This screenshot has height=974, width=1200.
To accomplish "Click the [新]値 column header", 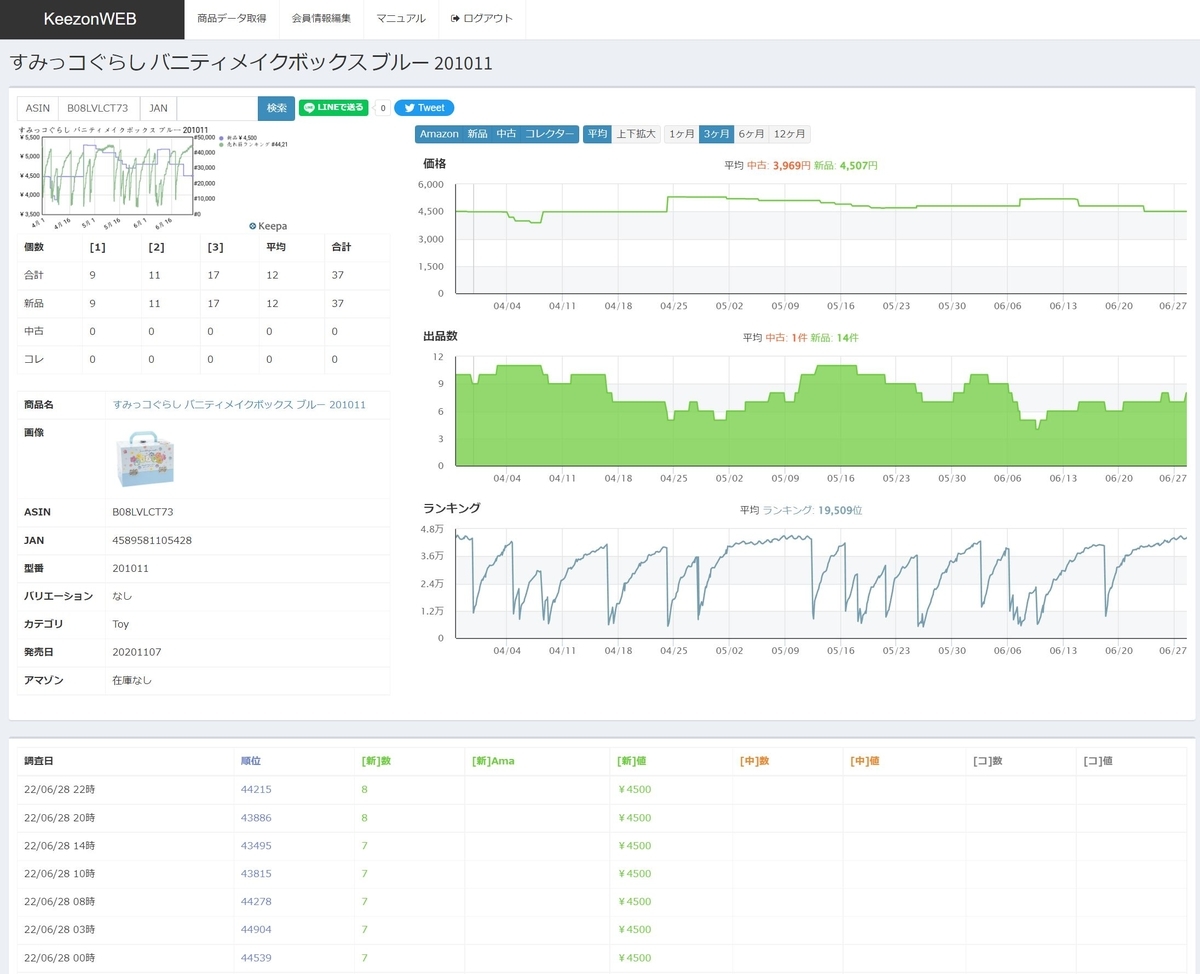I will tap(634, 761).
